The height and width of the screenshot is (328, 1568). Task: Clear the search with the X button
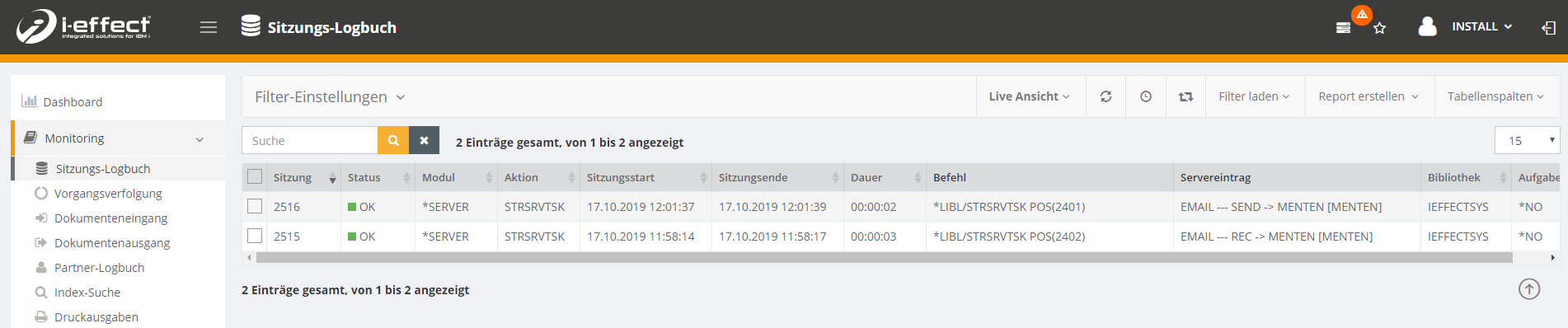424,140
